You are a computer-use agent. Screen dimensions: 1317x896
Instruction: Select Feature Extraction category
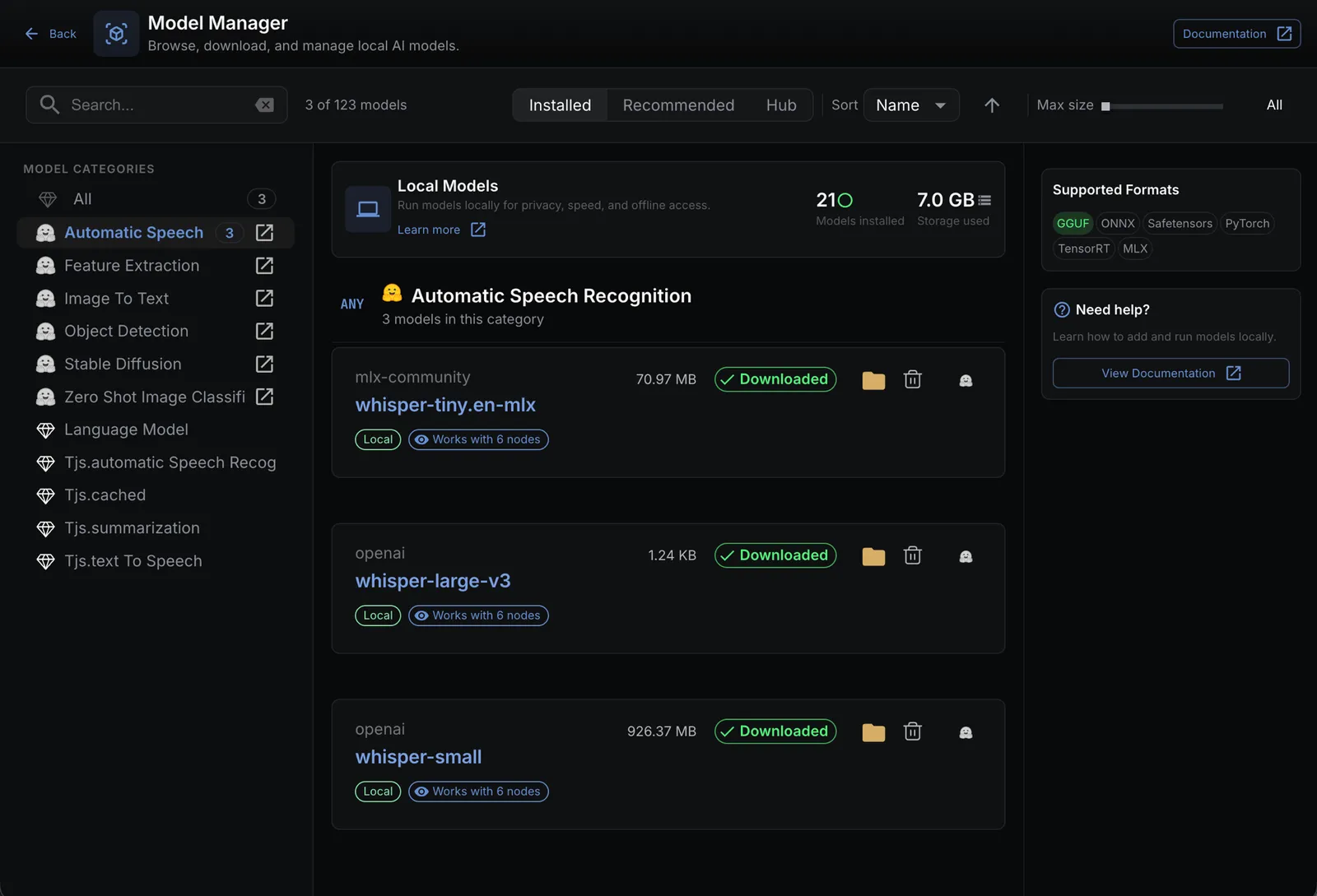[x=132, y=266]
